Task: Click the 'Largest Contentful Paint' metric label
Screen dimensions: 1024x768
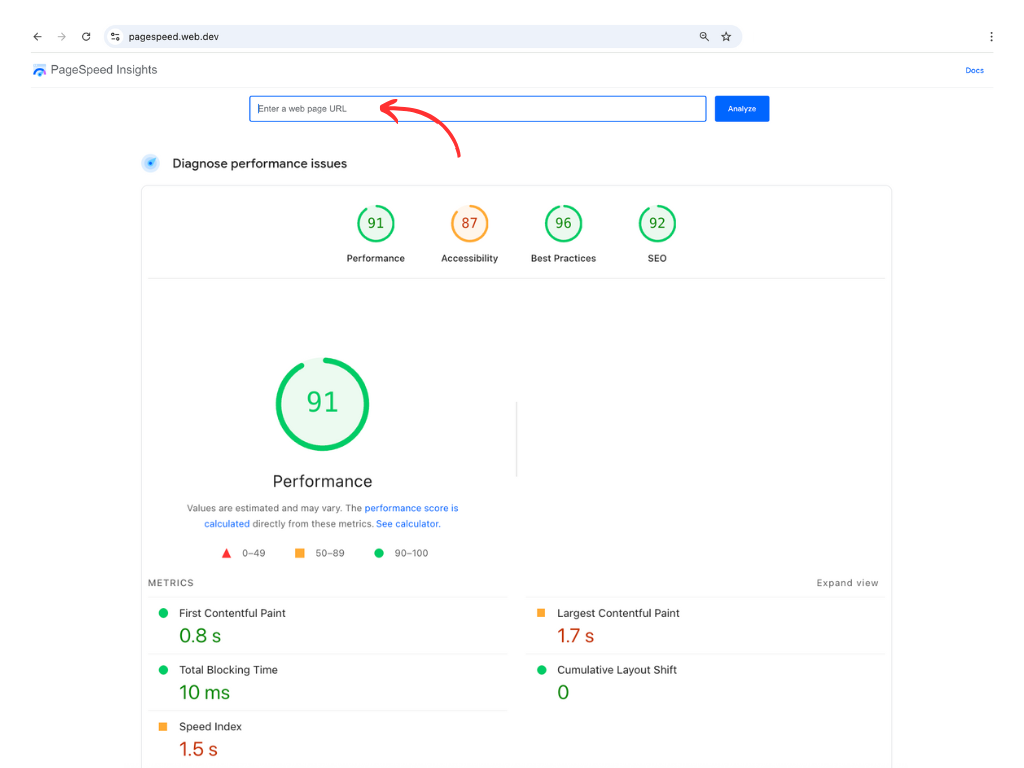Action: 618,613
